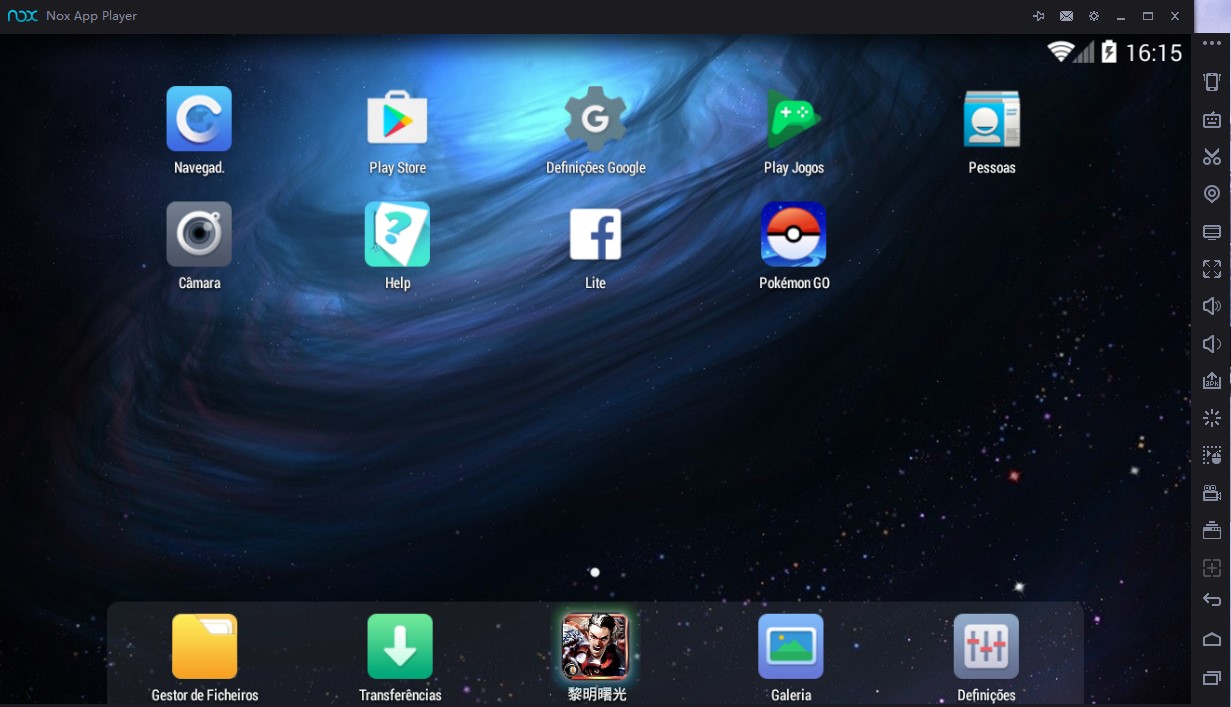Start video recorder from sidebar
This screenshot has height=707, width=1231.
(1212, 493)
